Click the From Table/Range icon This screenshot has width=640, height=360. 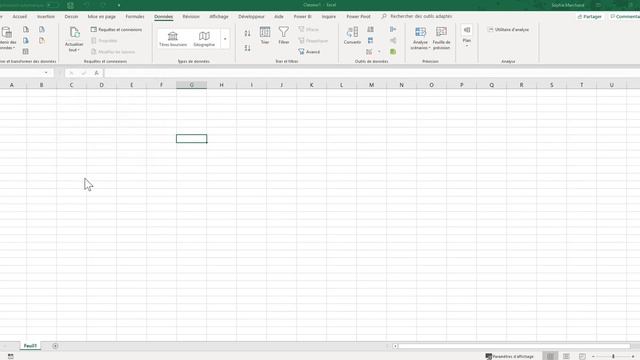[26, 51]
